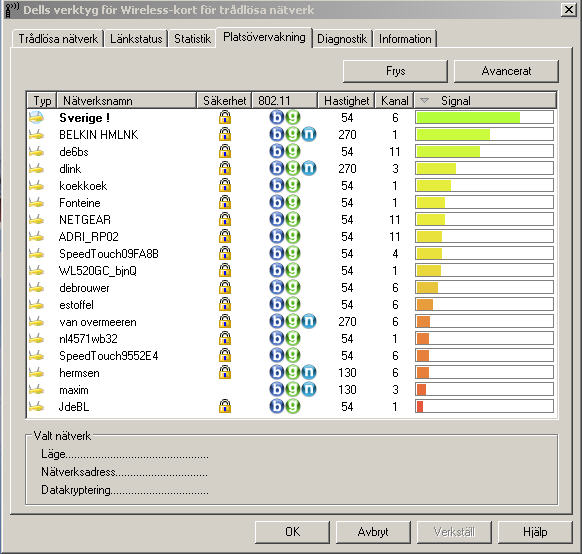Select the network named ADRI_RP02
The image size is (582, 554).
(89, 237)
